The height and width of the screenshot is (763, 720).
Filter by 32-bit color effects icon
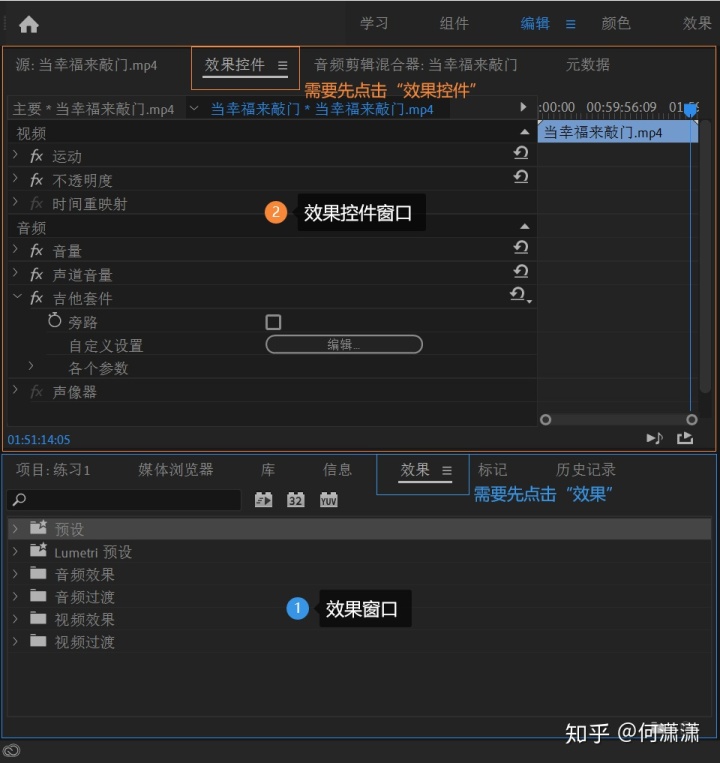(x=296, y=500)
